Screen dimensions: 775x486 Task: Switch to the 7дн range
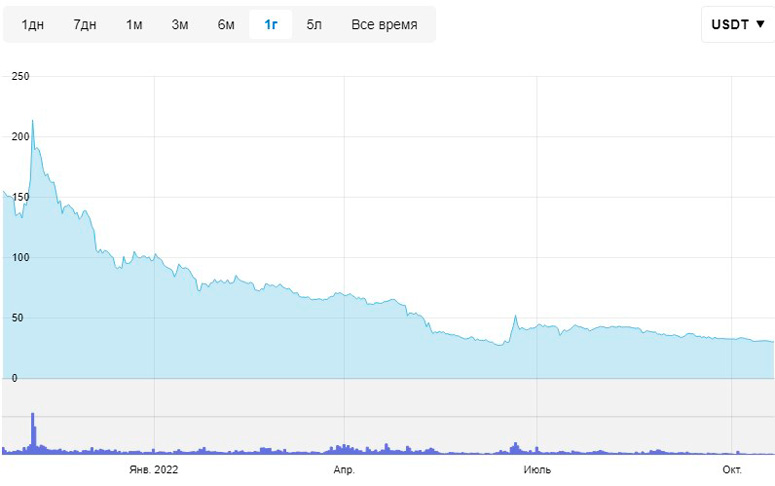[x=85, y=24]
